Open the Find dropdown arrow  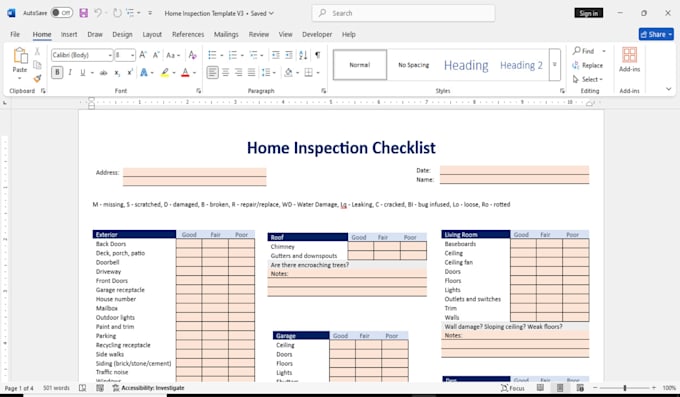click(604, 51)
